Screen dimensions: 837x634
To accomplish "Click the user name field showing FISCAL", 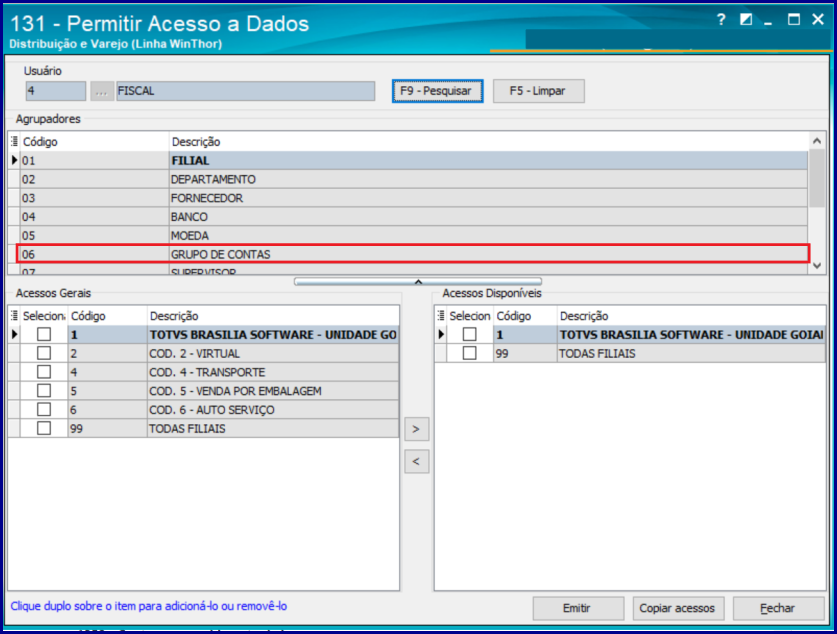I will 246,91.
